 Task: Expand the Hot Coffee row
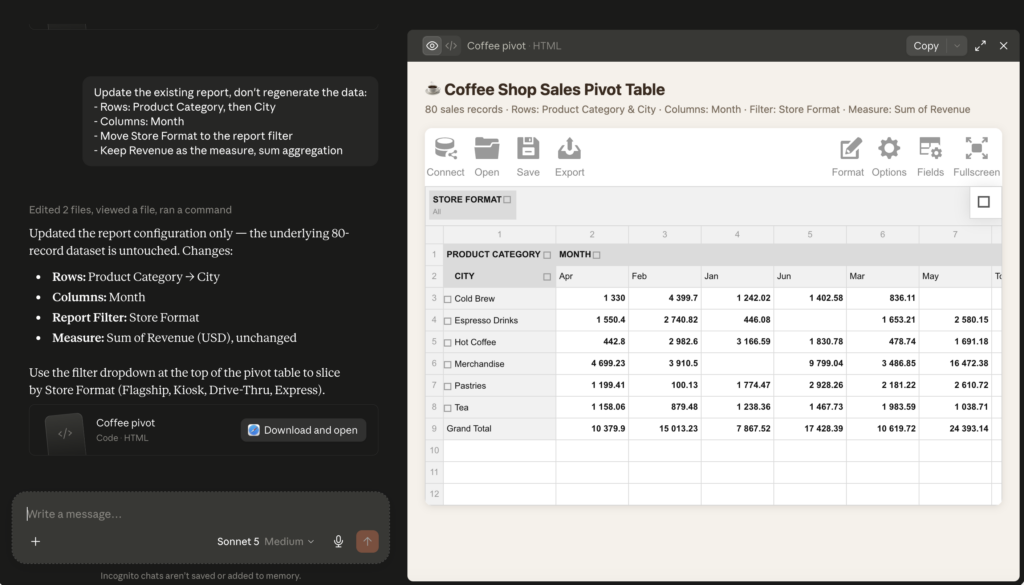[448, 343]
